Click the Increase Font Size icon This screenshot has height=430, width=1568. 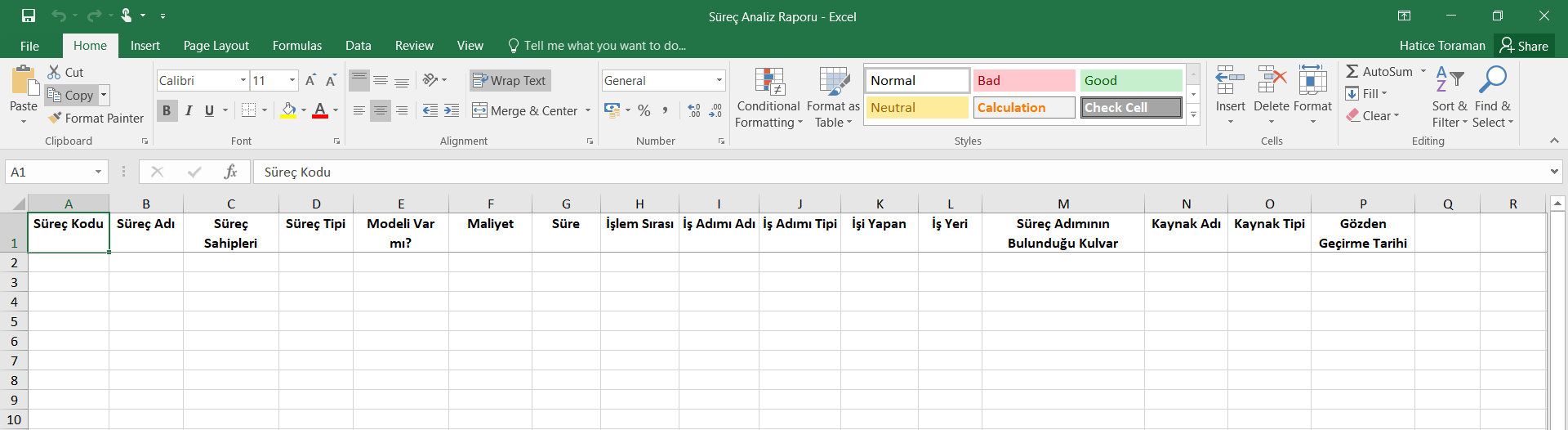[310, 80]
